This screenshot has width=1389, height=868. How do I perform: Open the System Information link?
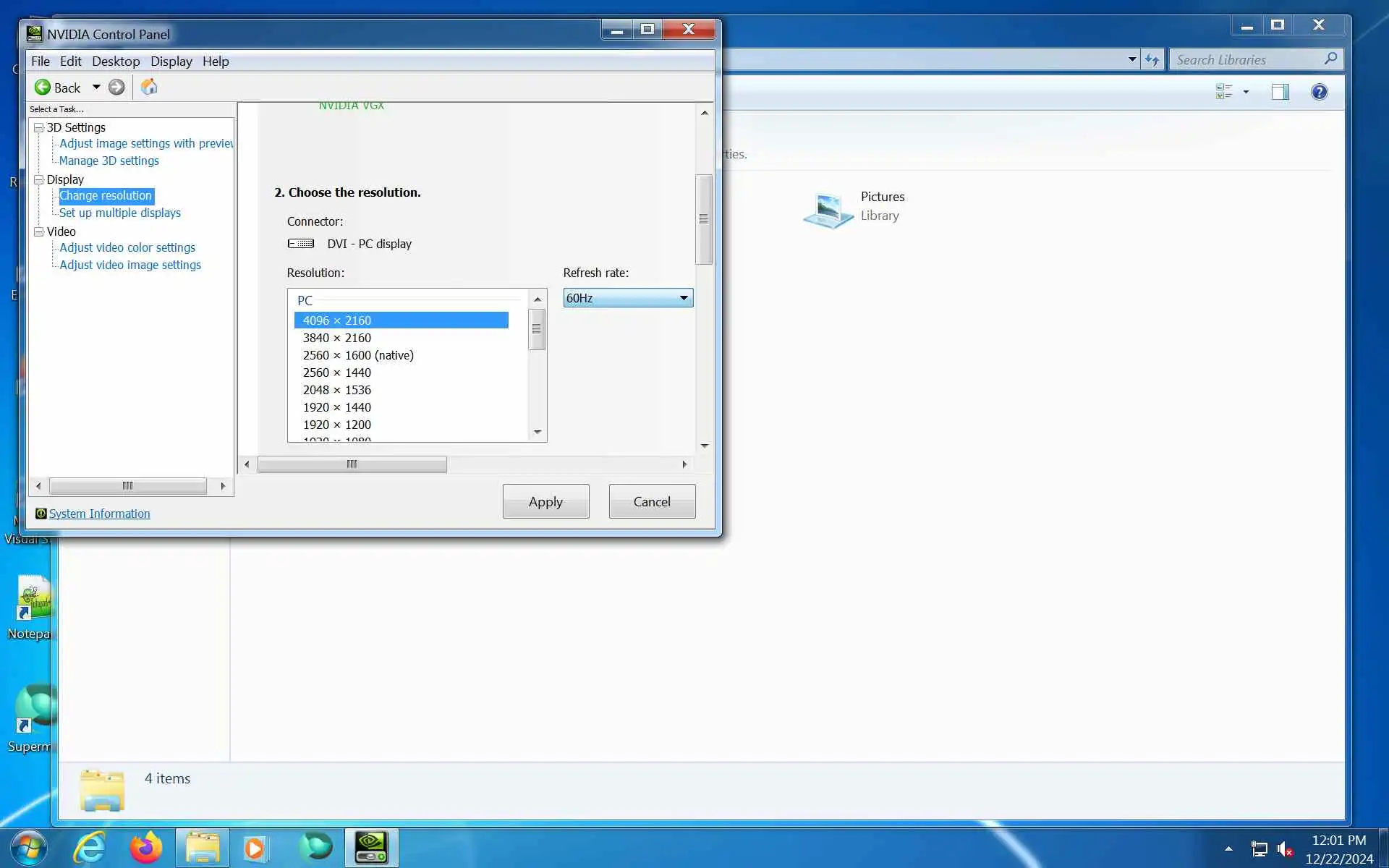[x=99, y=514]
